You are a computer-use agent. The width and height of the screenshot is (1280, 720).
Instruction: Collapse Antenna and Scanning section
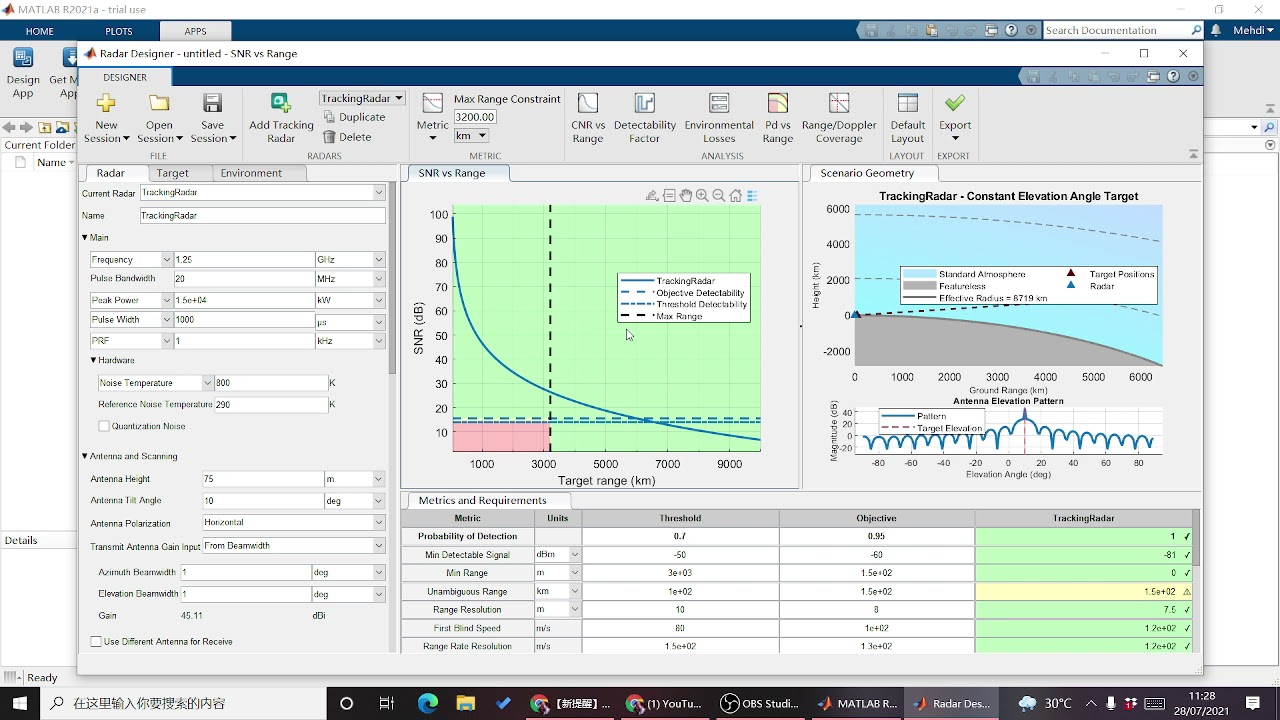85,456
